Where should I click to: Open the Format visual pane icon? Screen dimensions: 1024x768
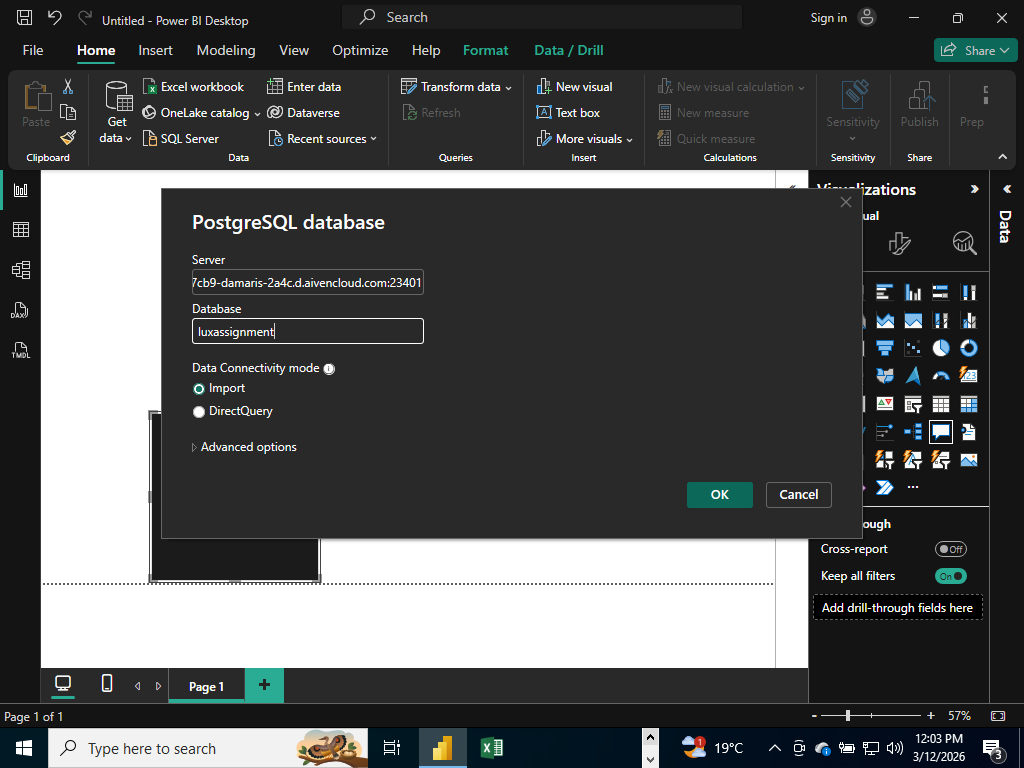pyautogui.click(x=899, y=244)
